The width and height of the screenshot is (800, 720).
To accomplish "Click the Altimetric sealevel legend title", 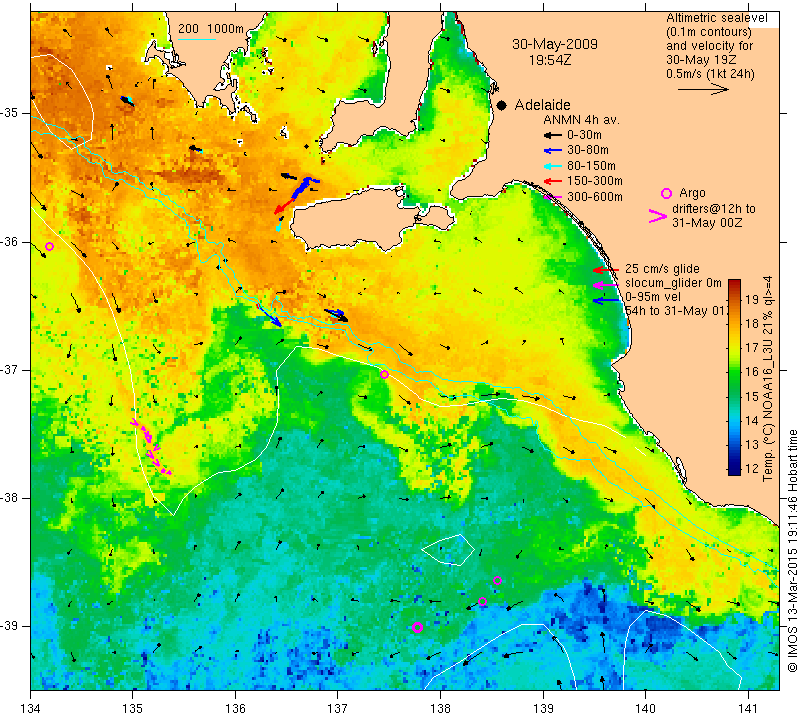I will 716,18.
